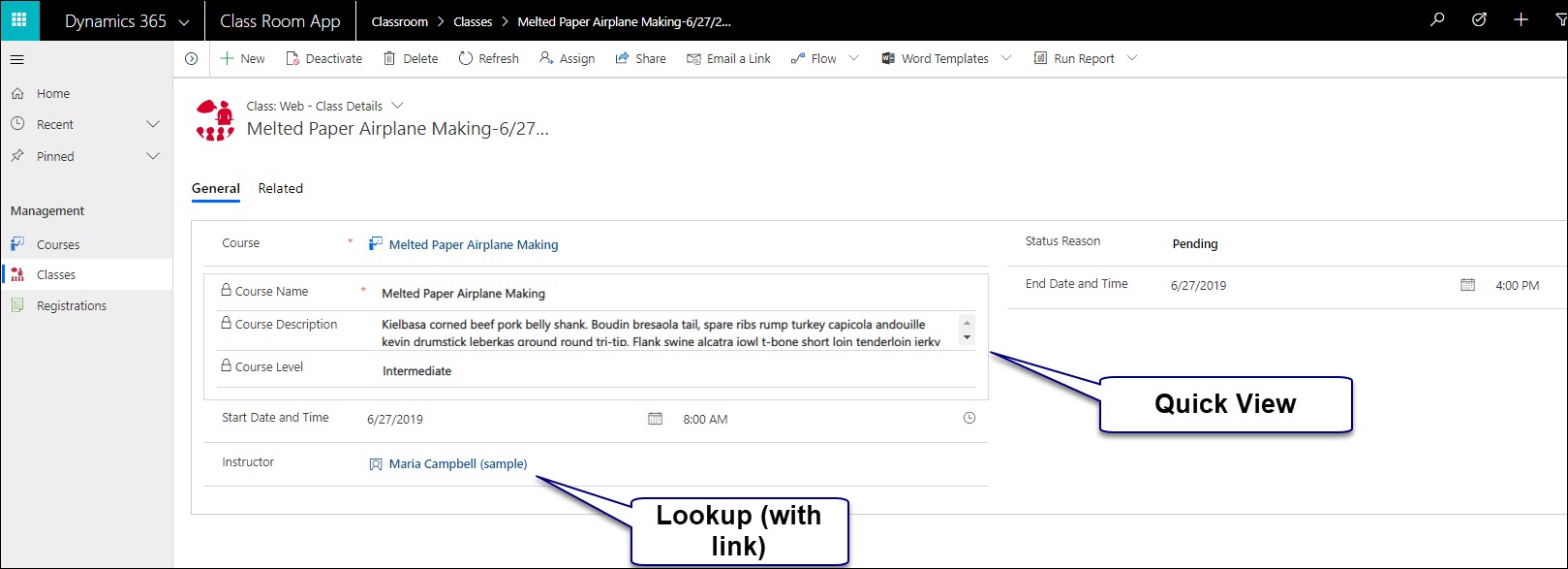Open calendar picker for End Date
This screenshot has width=1568, height=569.
[x=1467, y=285]
